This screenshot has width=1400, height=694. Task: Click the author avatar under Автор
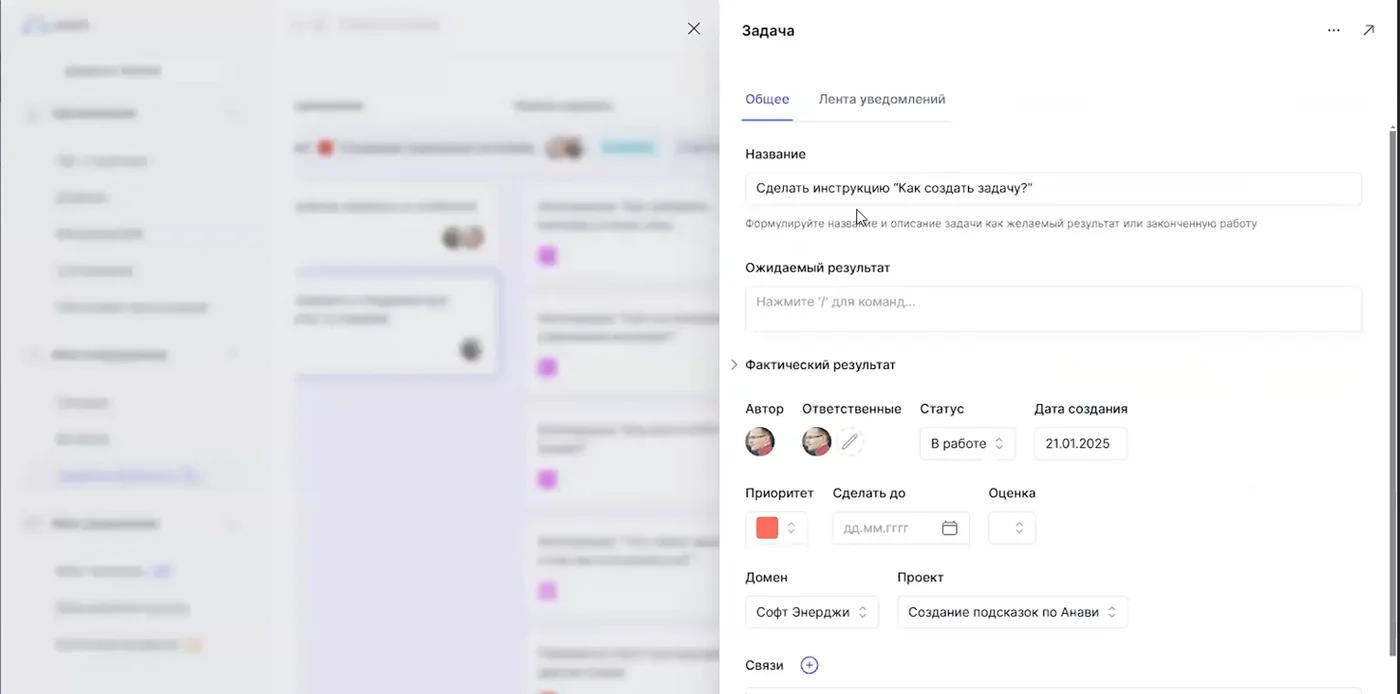pos(760,442)
